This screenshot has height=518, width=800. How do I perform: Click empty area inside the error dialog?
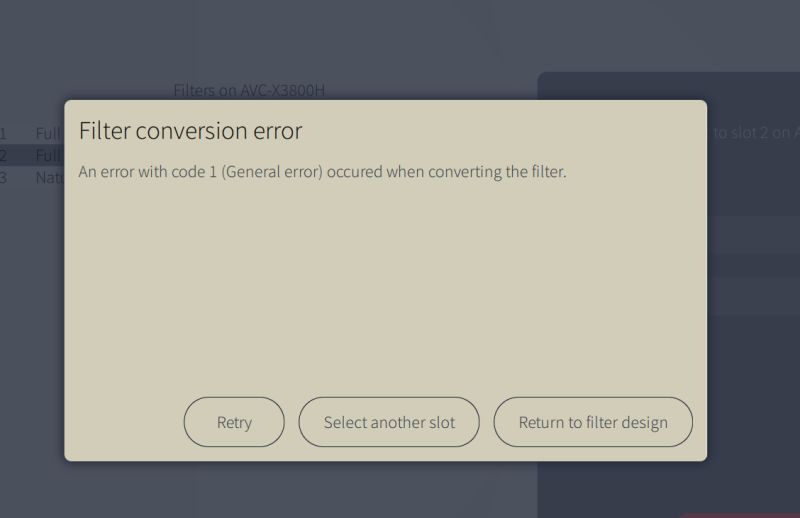(x=385, y=290)
